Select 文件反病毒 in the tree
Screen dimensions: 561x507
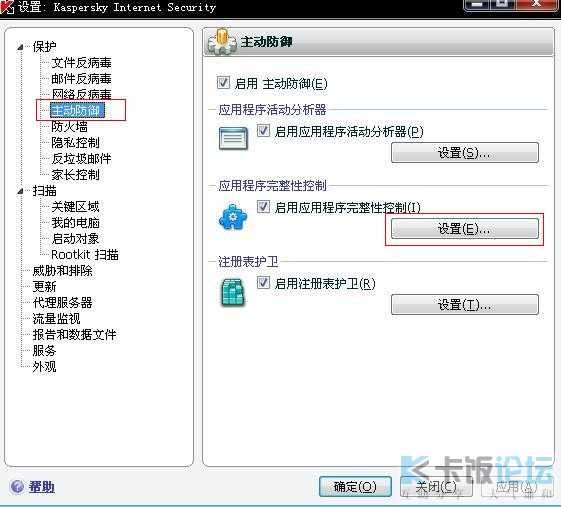[x=81, y=63]
